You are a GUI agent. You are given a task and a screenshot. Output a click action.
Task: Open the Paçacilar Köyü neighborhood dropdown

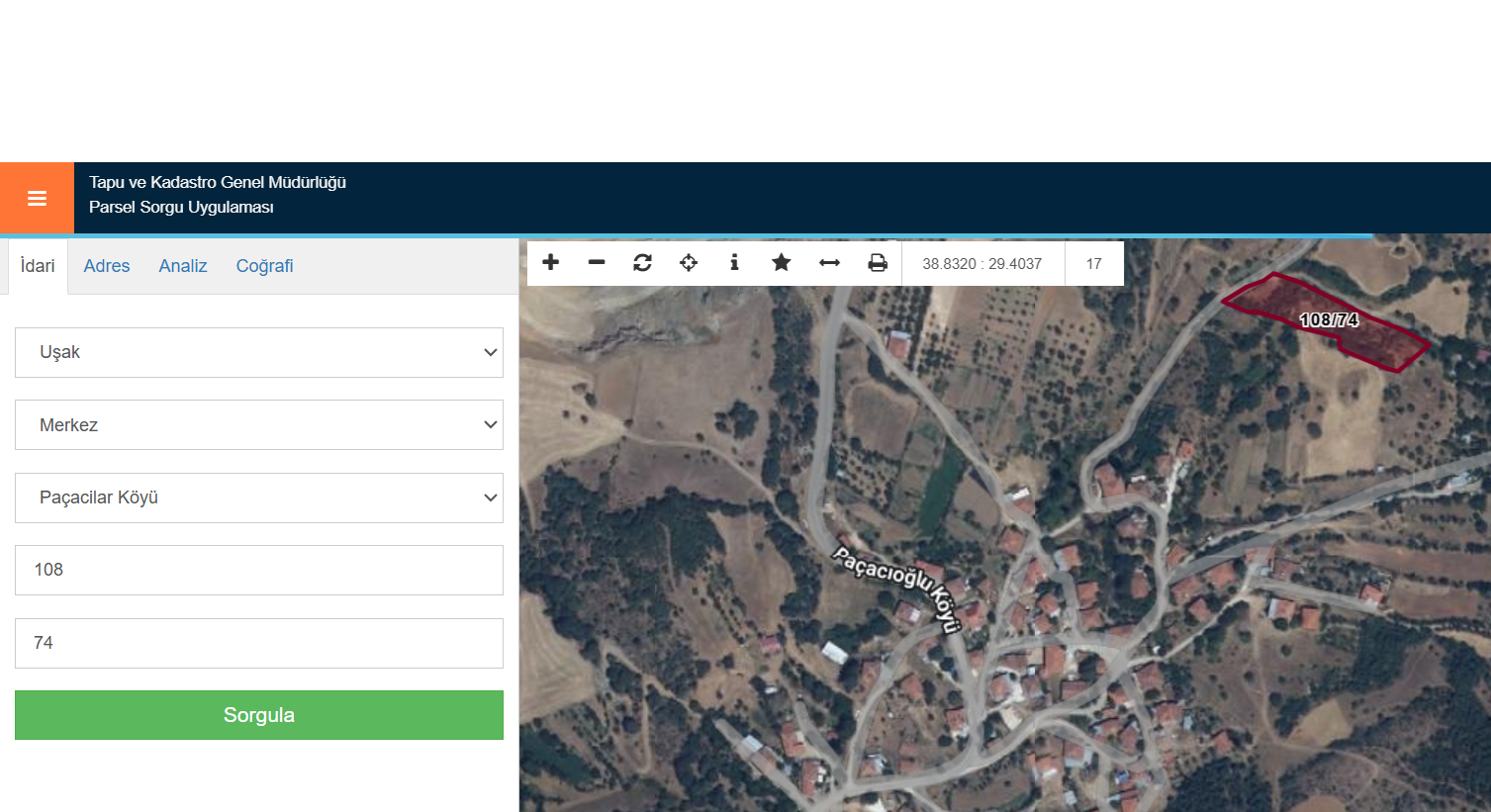tap(259, 497)
